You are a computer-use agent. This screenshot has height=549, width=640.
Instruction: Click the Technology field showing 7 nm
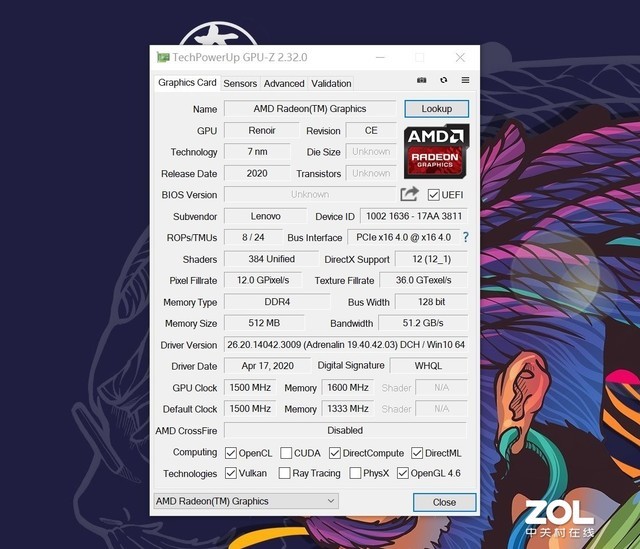click(x=257, y=151)
